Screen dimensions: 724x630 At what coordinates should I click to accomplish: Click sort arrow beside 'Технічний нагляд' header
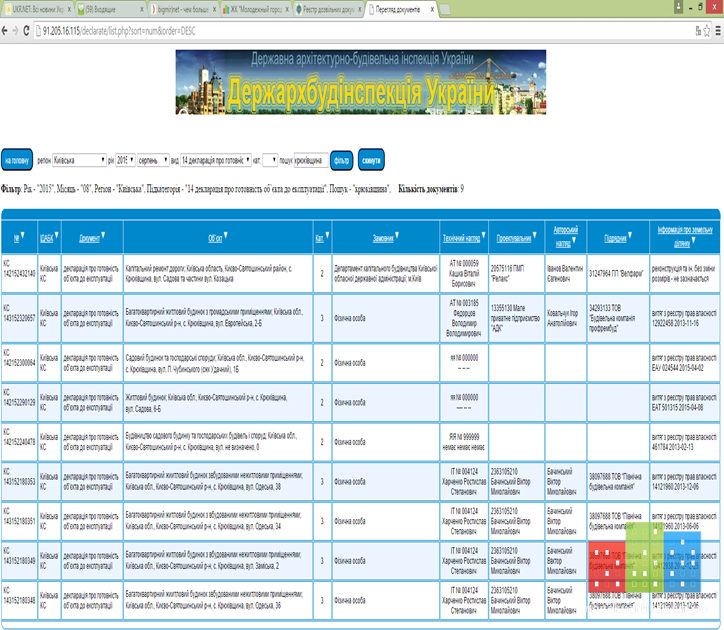coord(483,236)
